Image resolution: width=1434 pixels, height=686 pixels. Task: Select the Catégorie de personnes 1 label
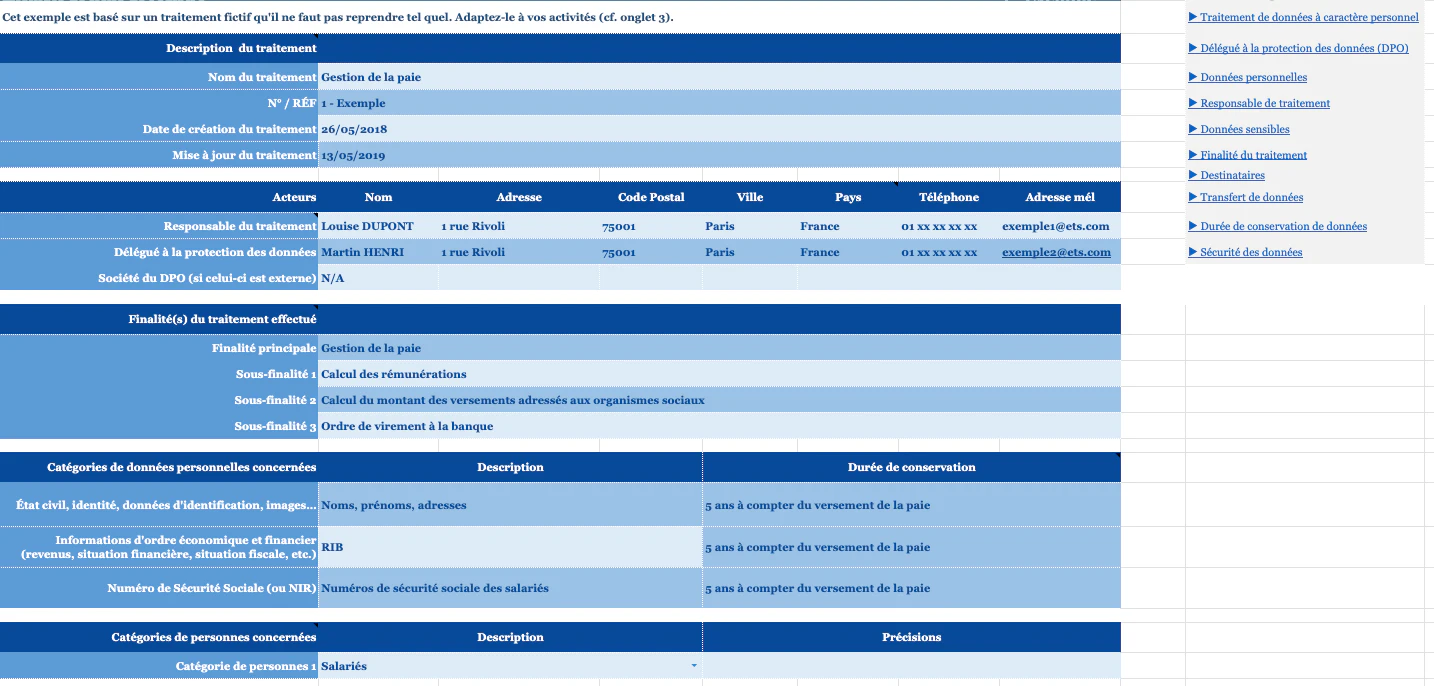tap(159, 666)
